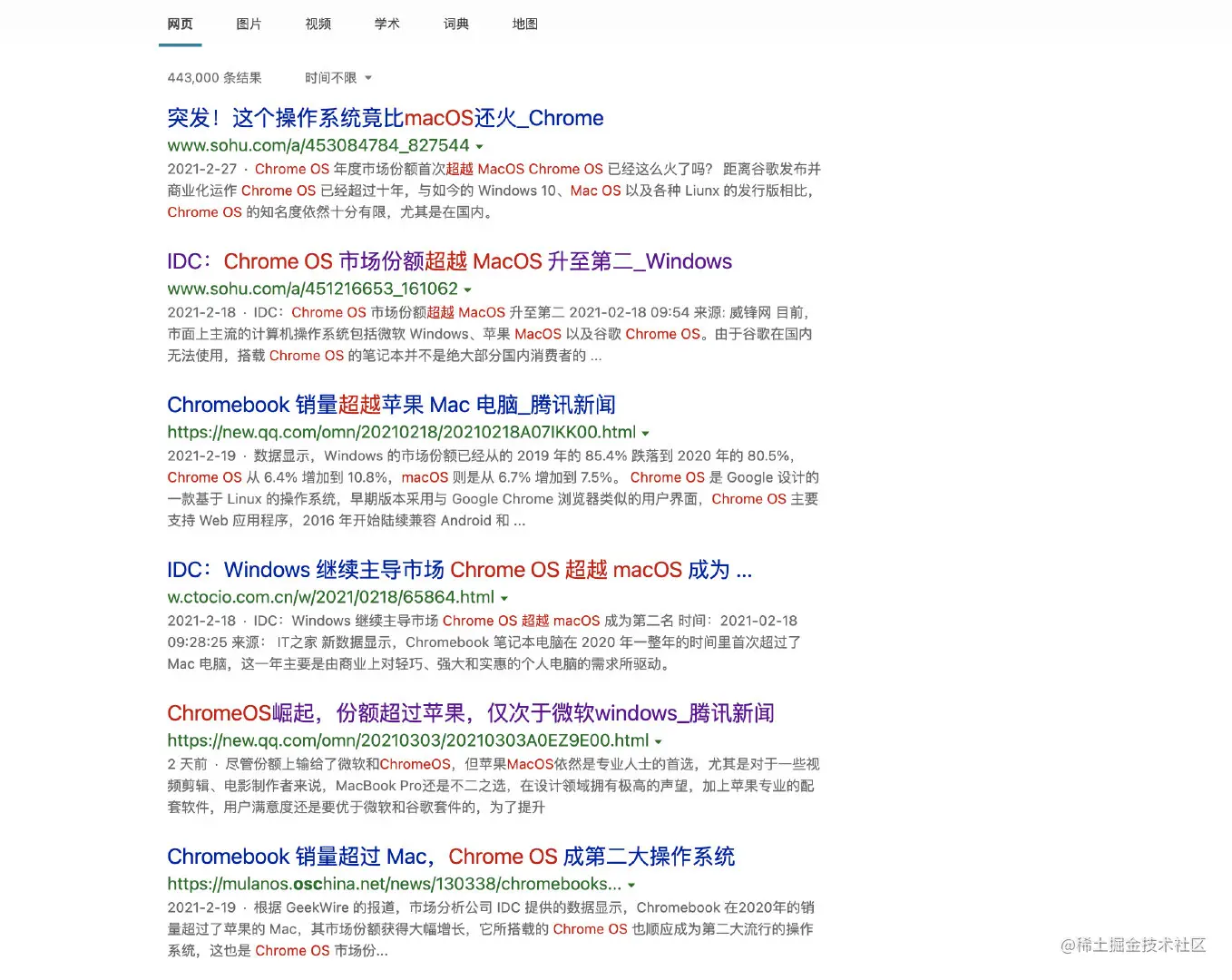Select the 学术 tab
Image resolution: width=1232 pixels, height=980 pixels.
tap(386, 24)
